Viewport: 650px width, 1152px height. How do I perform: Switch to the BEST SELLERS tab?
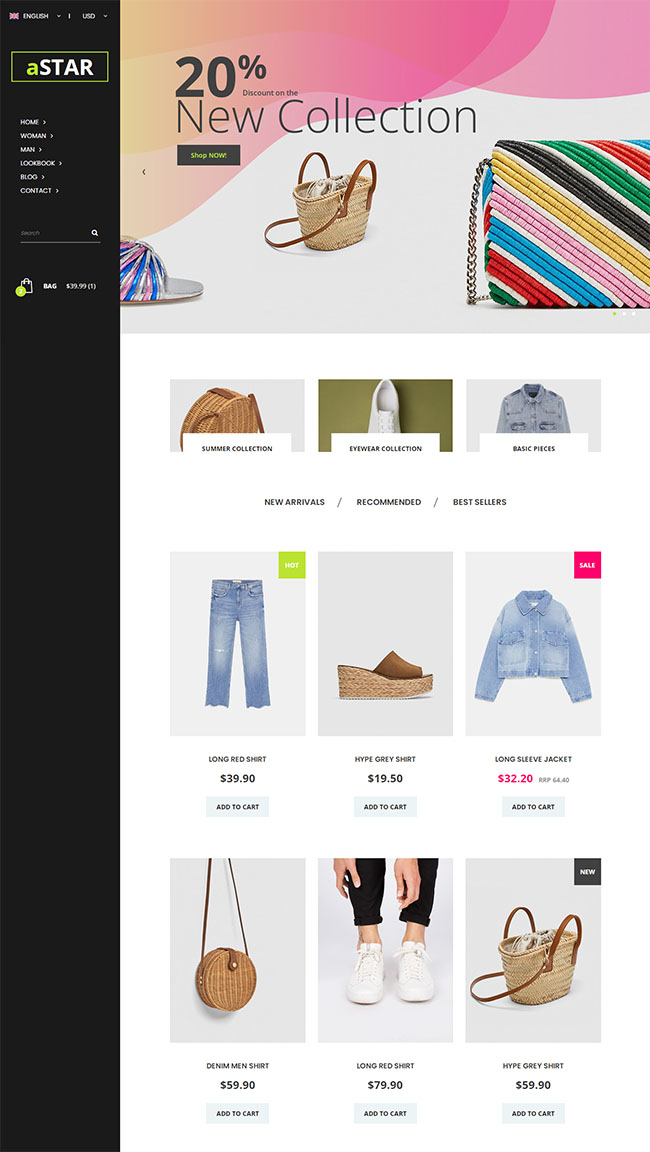[480, 503]
